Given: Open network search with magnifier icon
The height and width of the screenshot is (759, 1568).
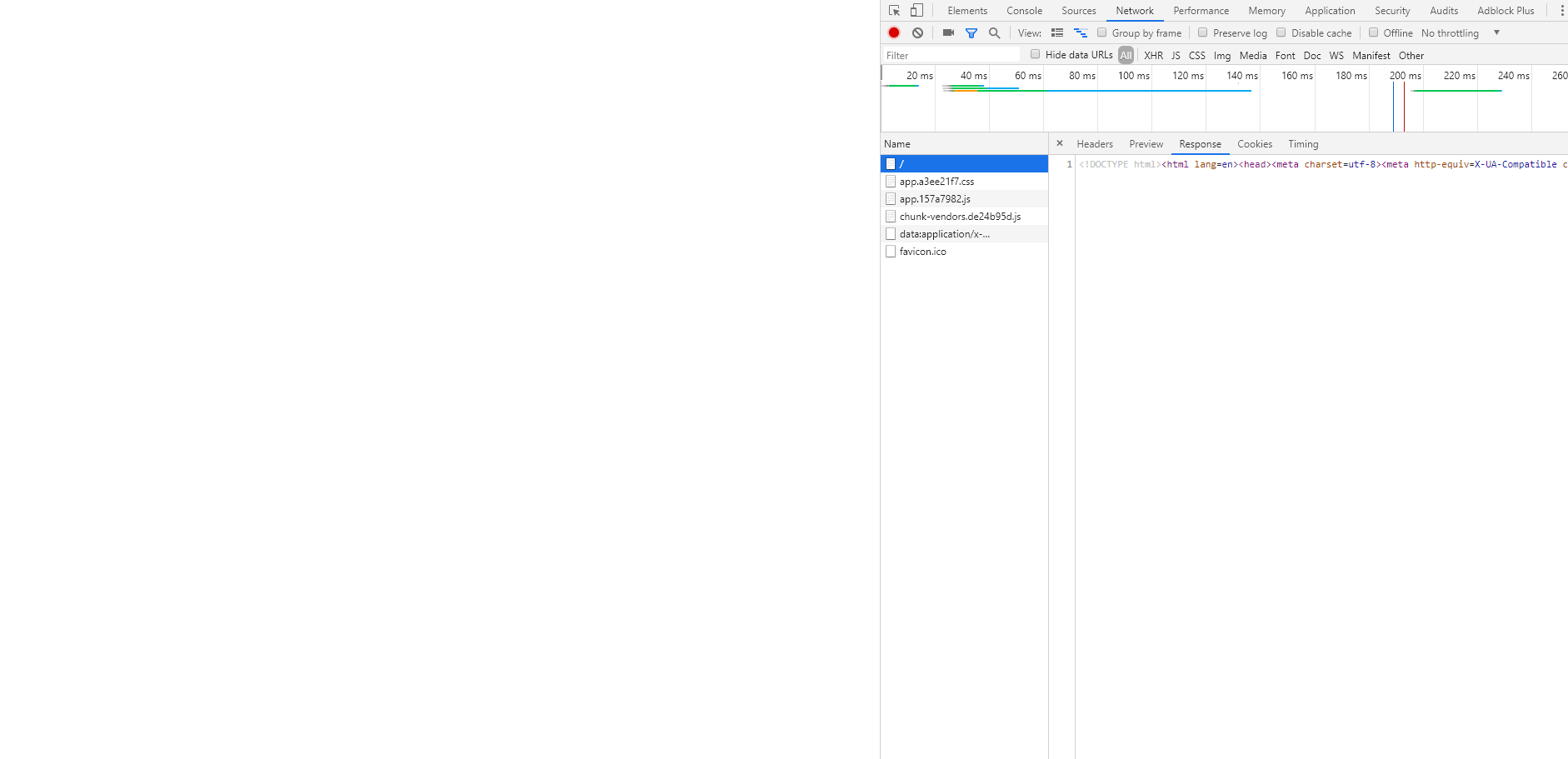Looking at the screenshot, I should tap(994, 32).
